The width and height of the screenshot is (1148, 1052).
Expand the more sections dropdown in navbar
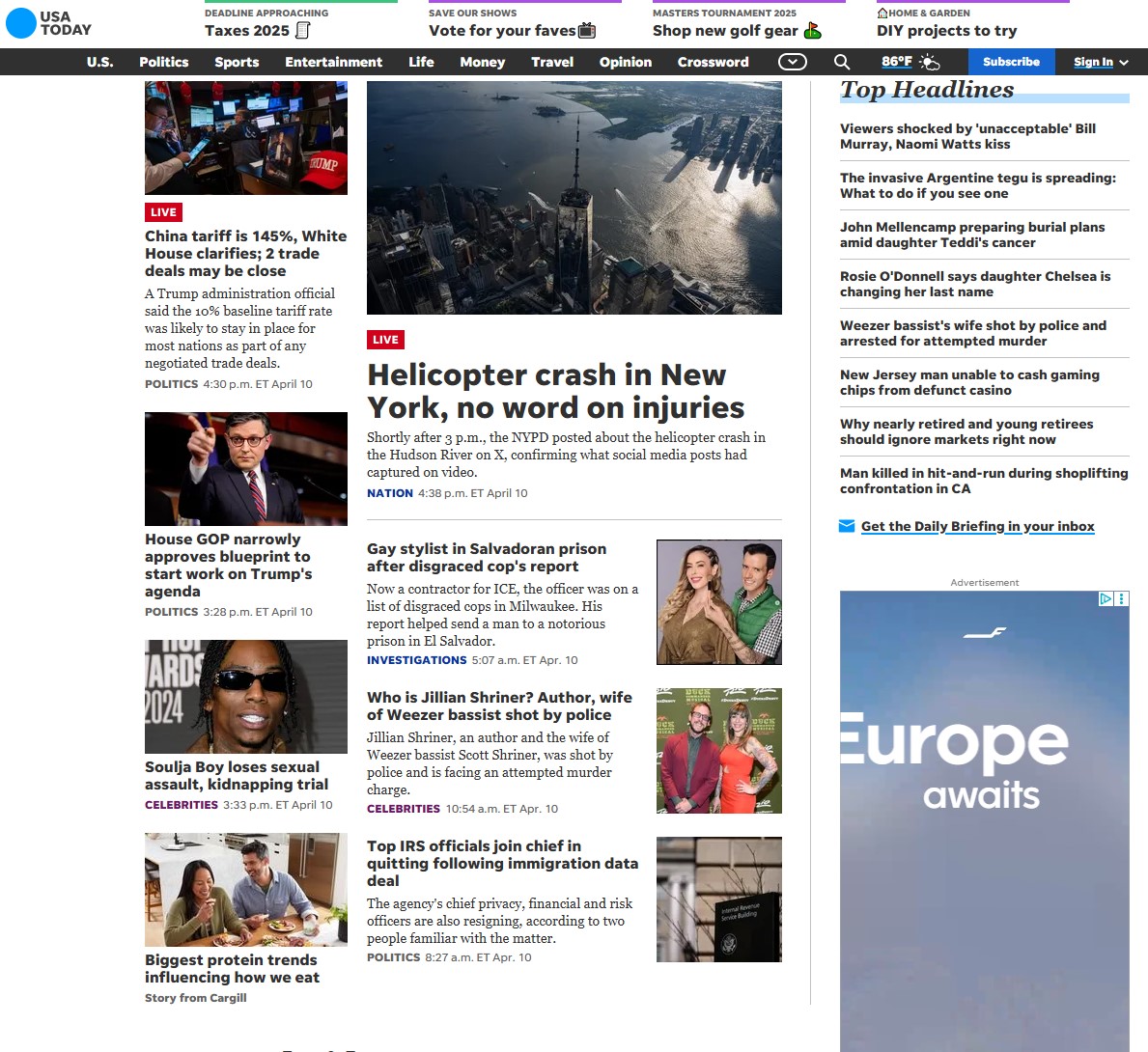[x=792, y=62]
